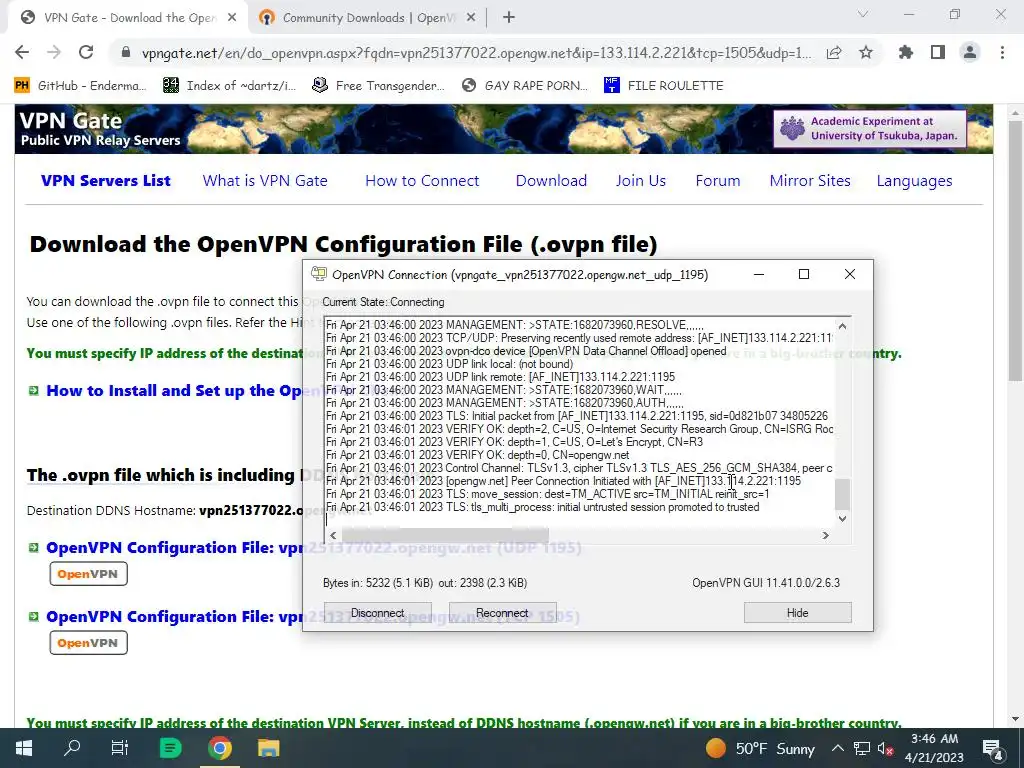Click OpenVPN Connection title bar icon
1024x768 pixels.
click(319, 274)
